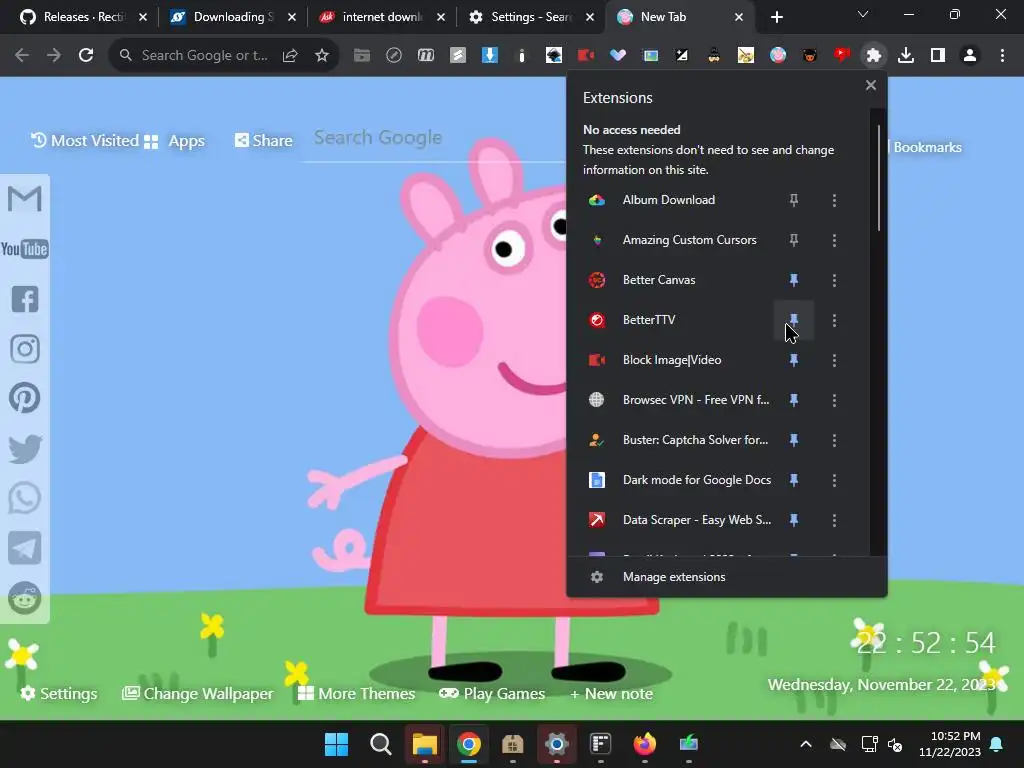Click the Extensions popup scrollbar
1024x768 pixels.
click(879, 178)
